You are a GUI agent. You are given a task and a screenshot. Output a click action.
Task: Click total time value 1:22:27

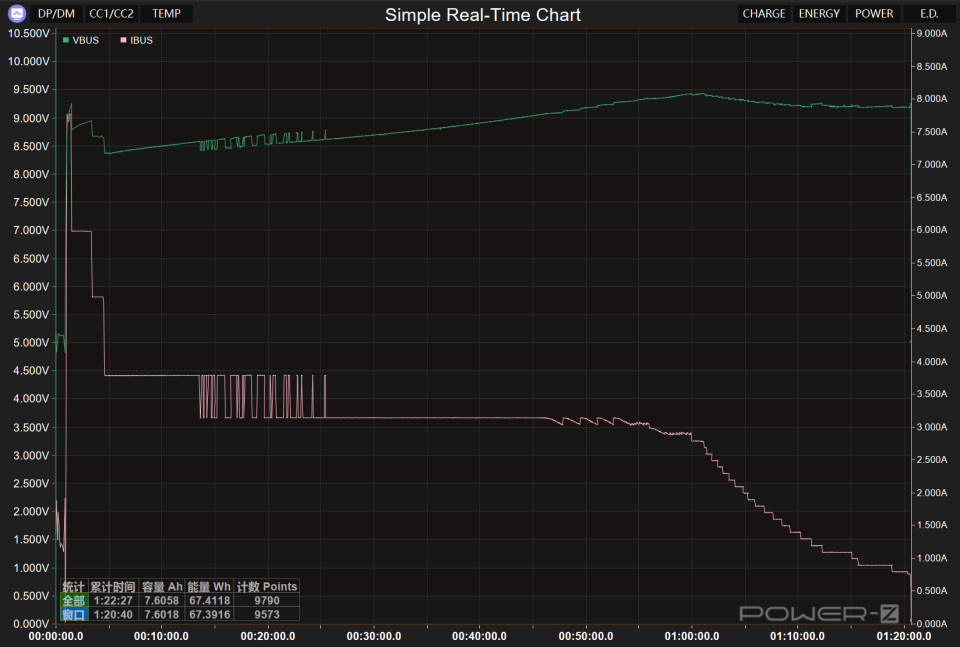pos(113,600)
